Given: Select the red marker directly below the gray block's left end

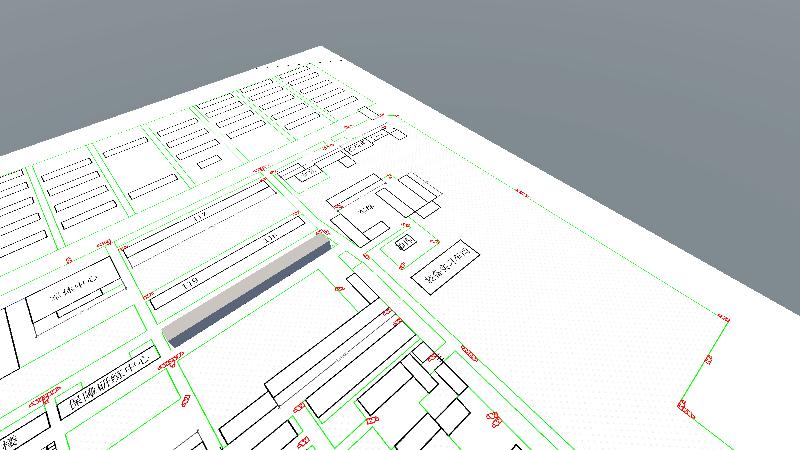Looking at the screenshot, I should click(185, 401).
